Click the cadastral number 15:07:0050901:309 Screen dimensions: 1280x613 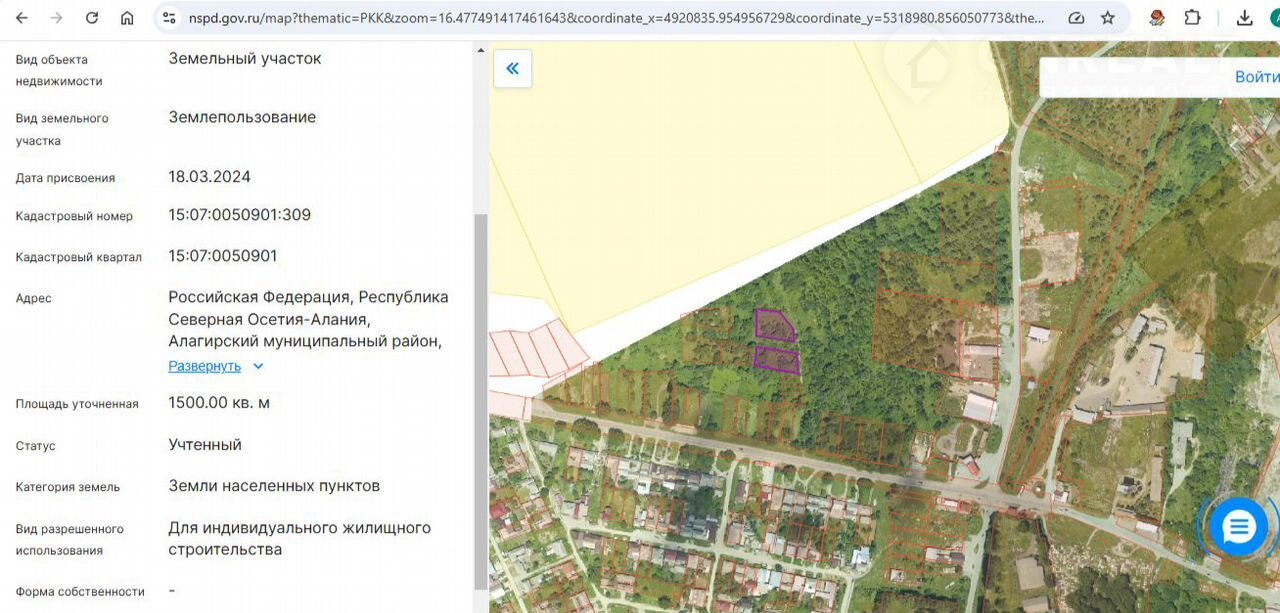239,215
